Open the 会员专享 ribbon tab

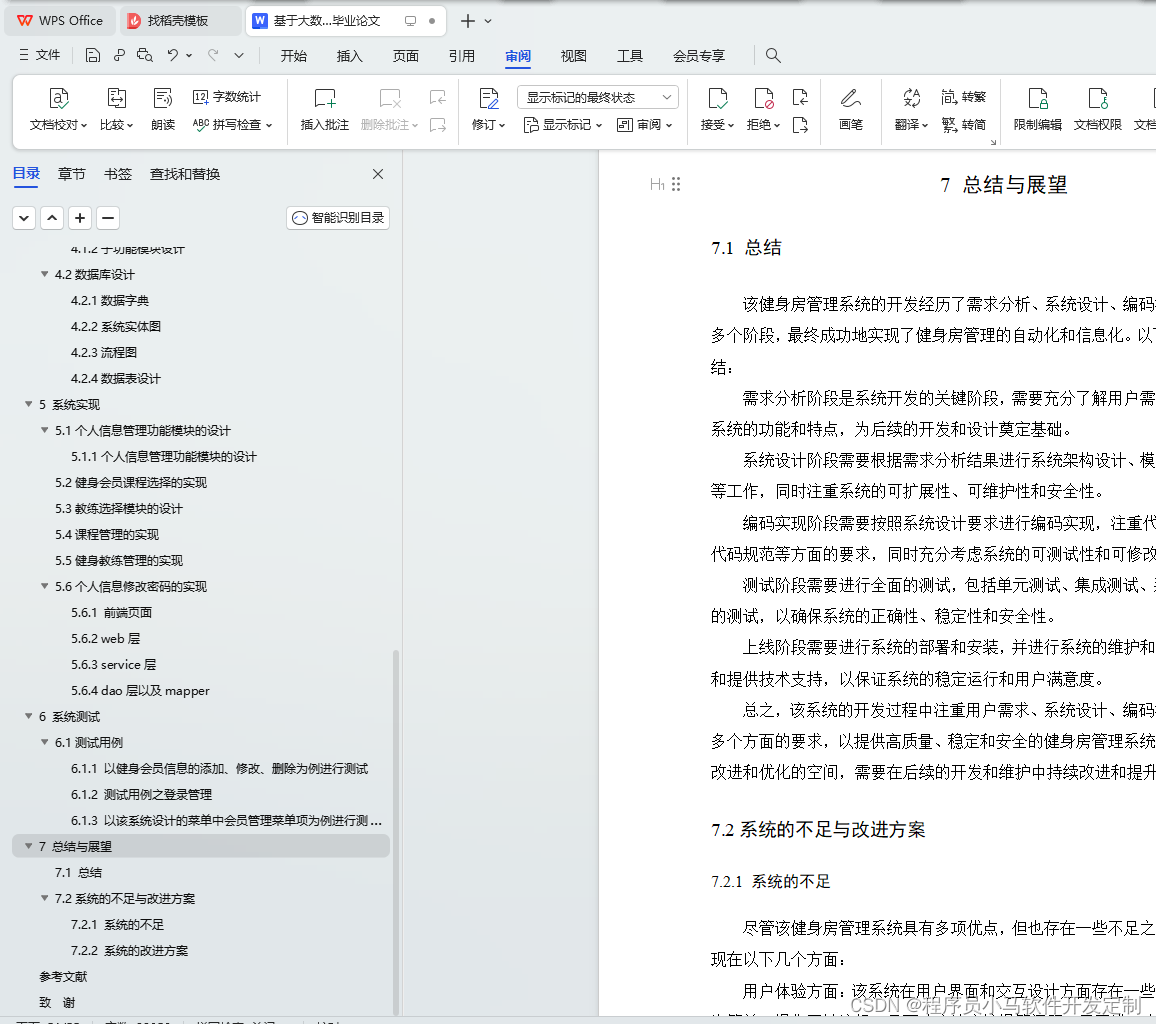pyautogui.click(x=699, y=56)
